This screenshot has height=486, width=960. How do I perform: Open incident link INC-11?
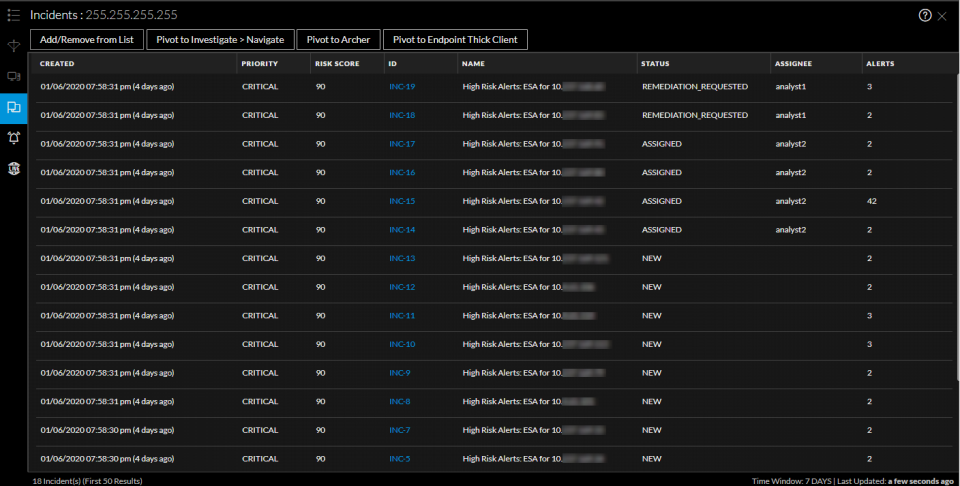pos(402,315)
